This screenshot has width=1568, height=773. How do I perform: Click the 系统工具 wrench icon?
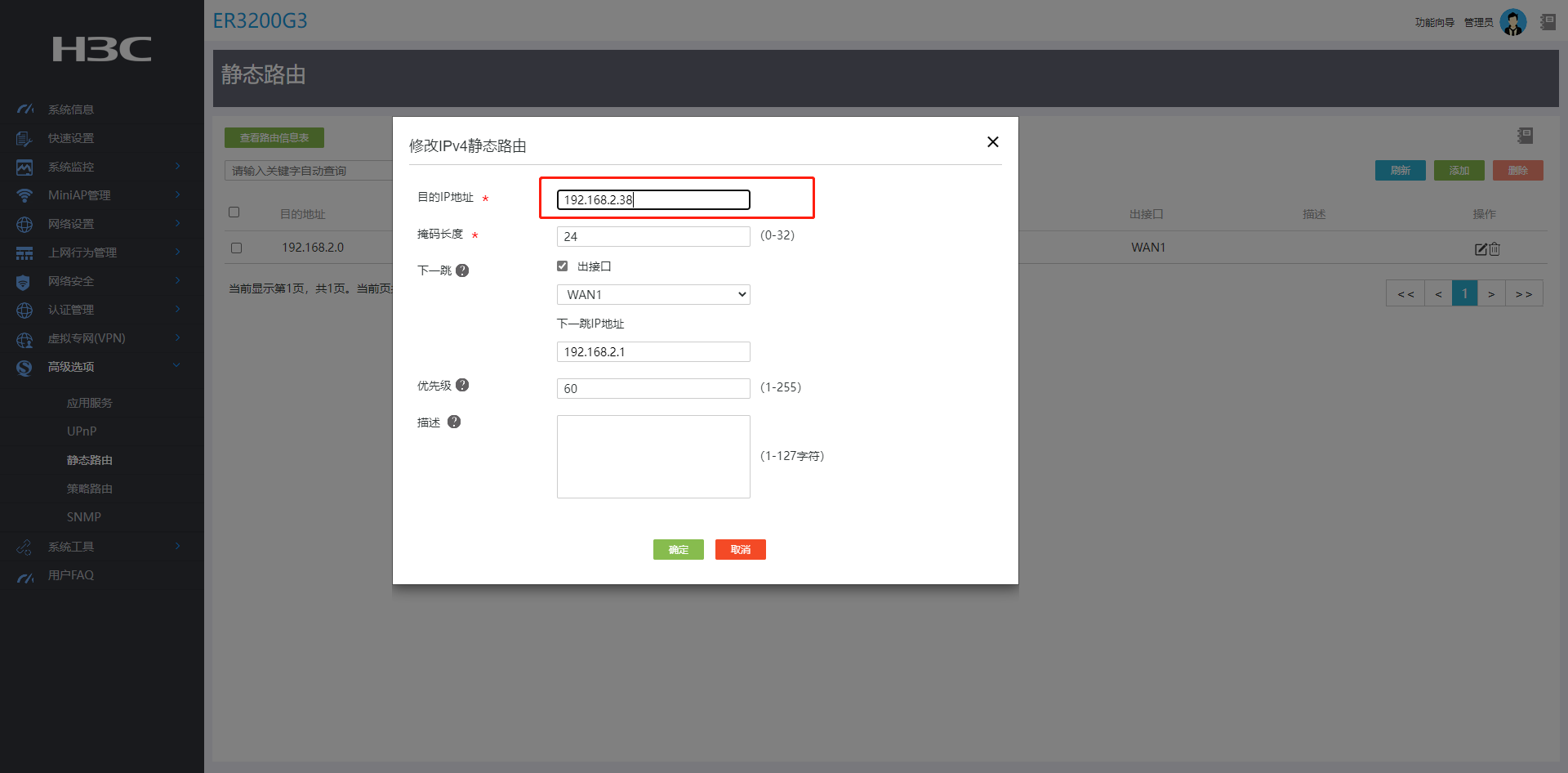(24, 547)
